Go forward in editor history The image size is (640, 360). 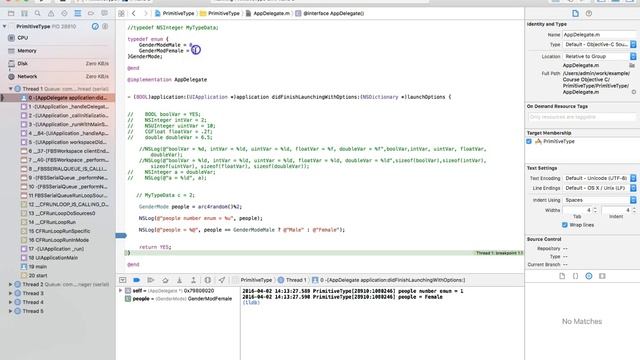click(145, 13)
